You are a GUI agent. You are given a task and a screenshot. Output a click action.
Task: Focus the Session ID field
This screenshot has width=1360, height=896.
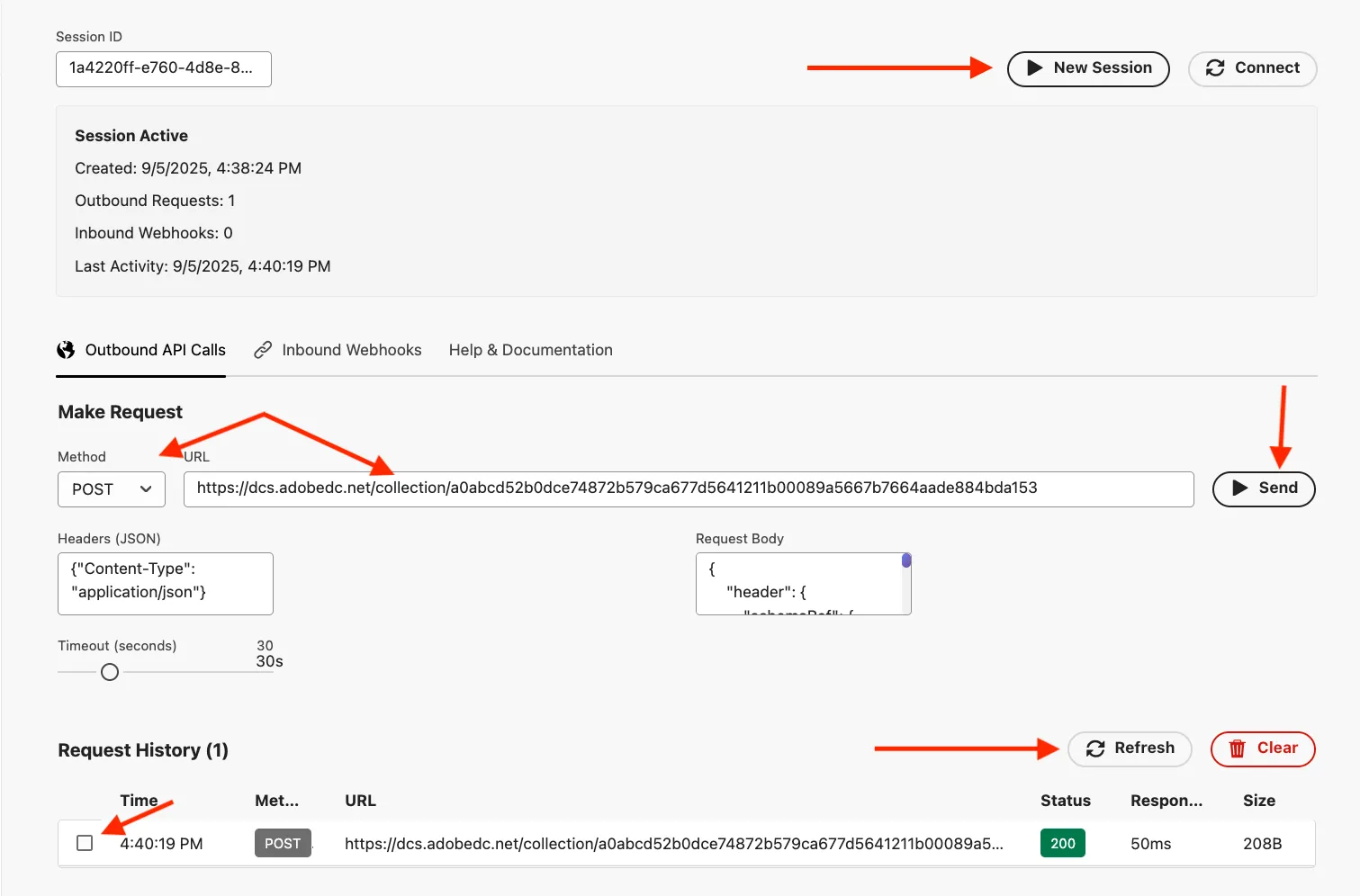click(164, 69)
